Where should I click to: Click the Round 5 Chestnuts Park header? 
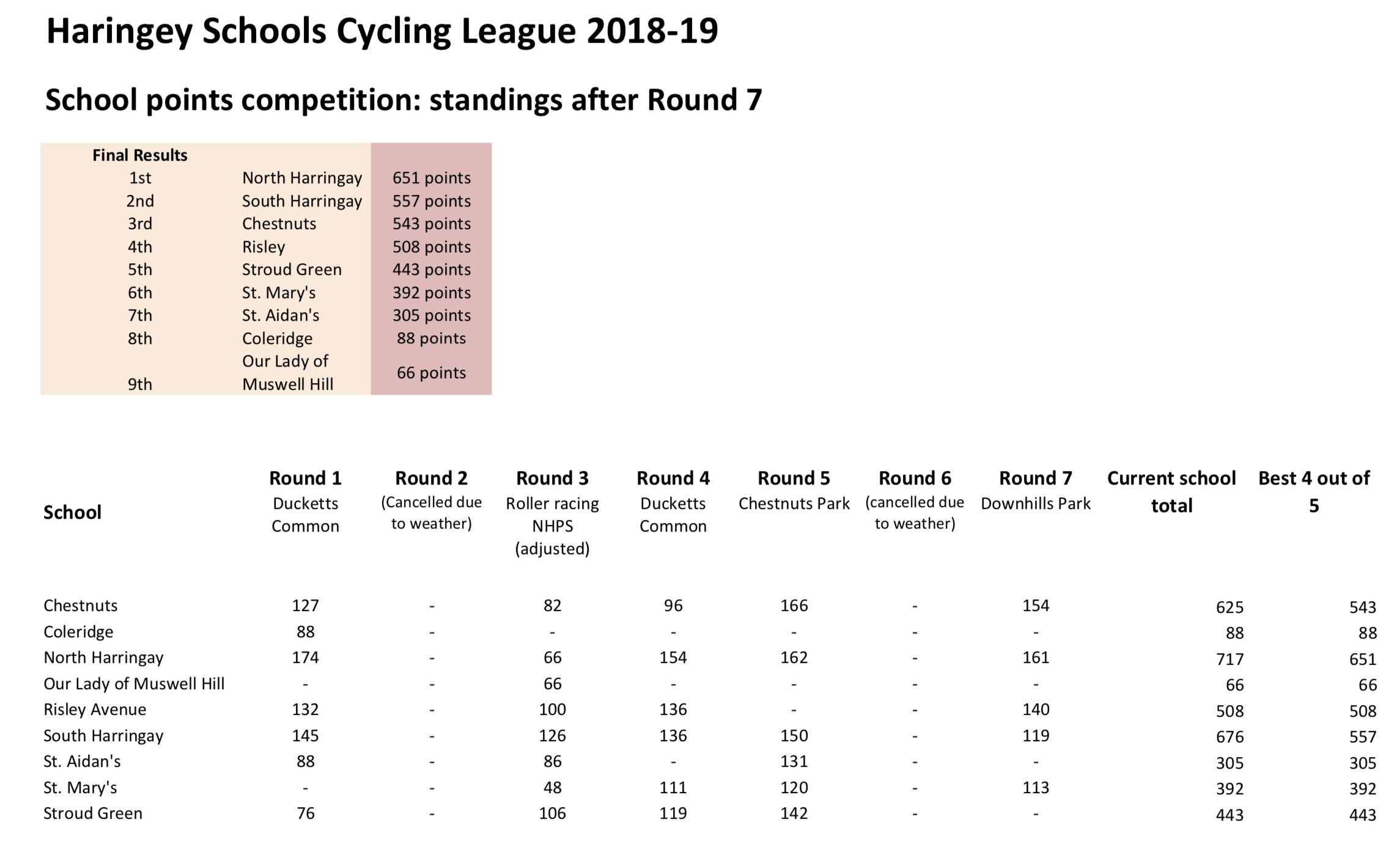pyautogui.click(x=794, y=490)
